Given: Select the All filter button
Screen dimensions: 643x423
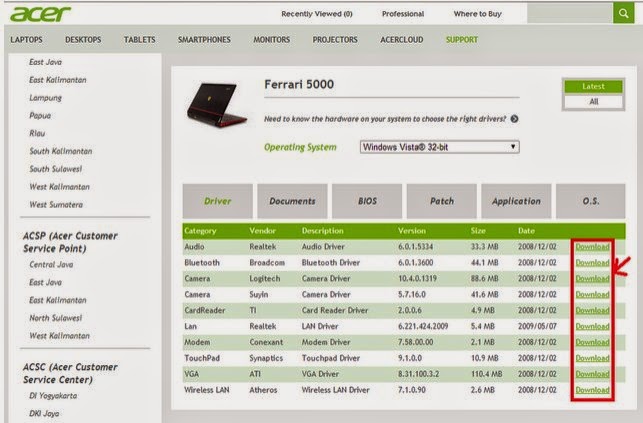Looking at the screenshot, I should coord(593,102).
